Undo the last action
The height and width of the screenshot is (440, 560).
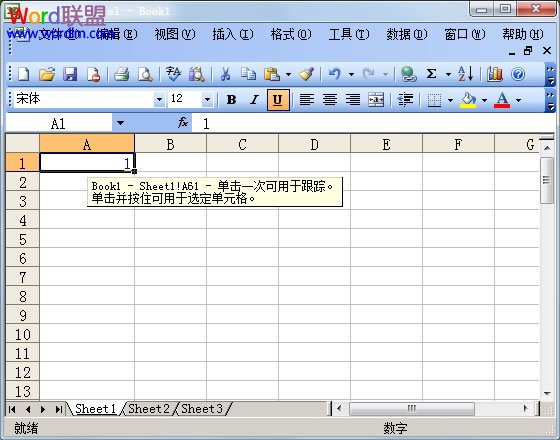[335, 74]
